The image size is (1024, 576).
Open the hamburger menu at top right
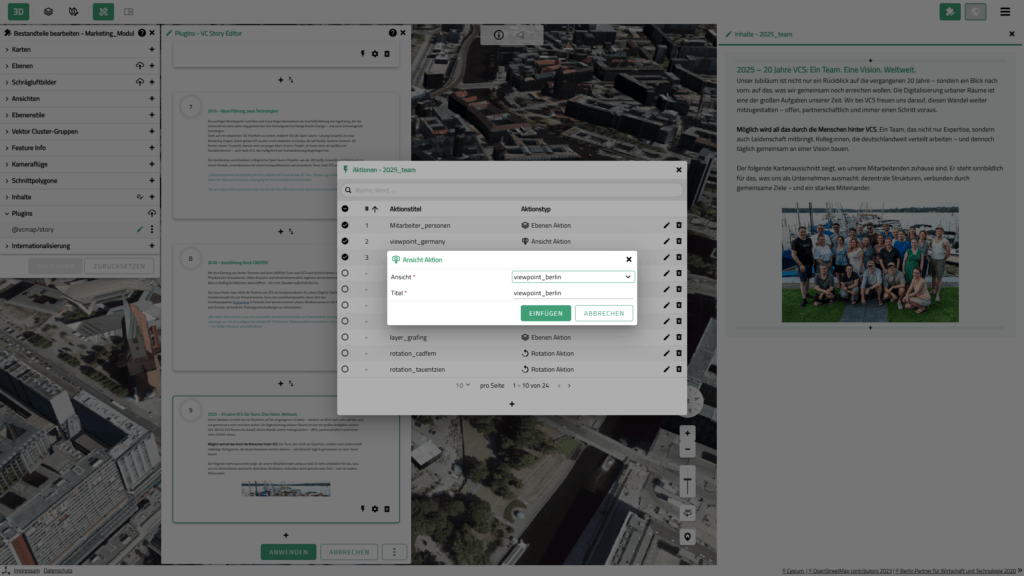pos(1005,11)
